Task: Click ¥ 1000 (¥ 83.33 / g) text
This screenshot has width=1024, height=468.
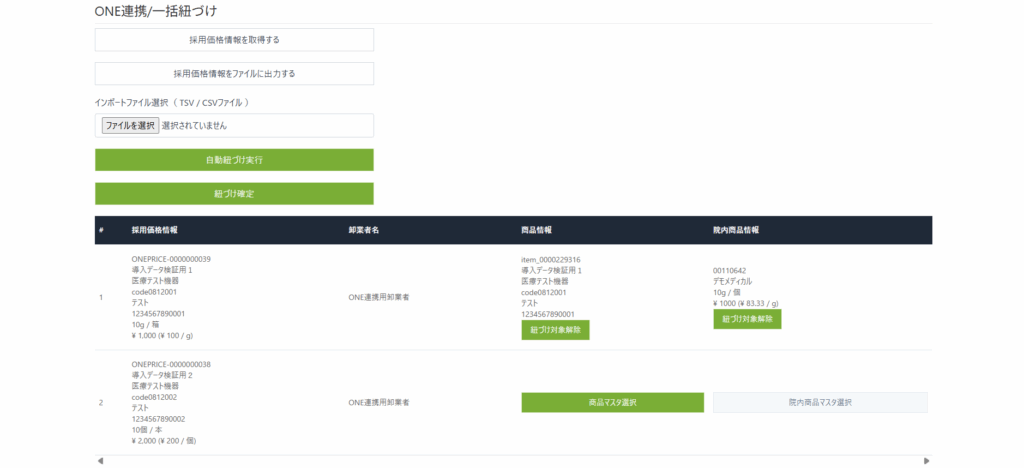Action: [746, 304]
